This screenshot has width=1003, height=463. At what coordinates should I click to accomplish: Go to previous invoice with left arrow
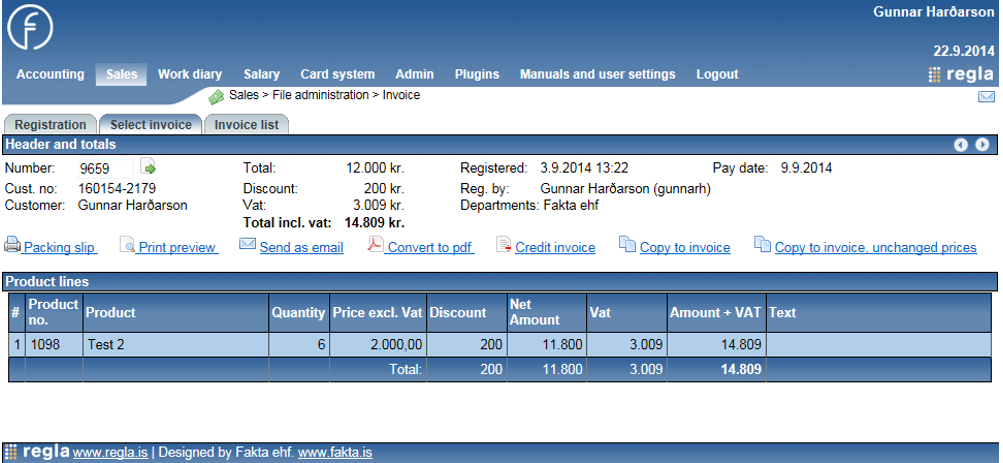pyautogui.click(x=961, y=145)
